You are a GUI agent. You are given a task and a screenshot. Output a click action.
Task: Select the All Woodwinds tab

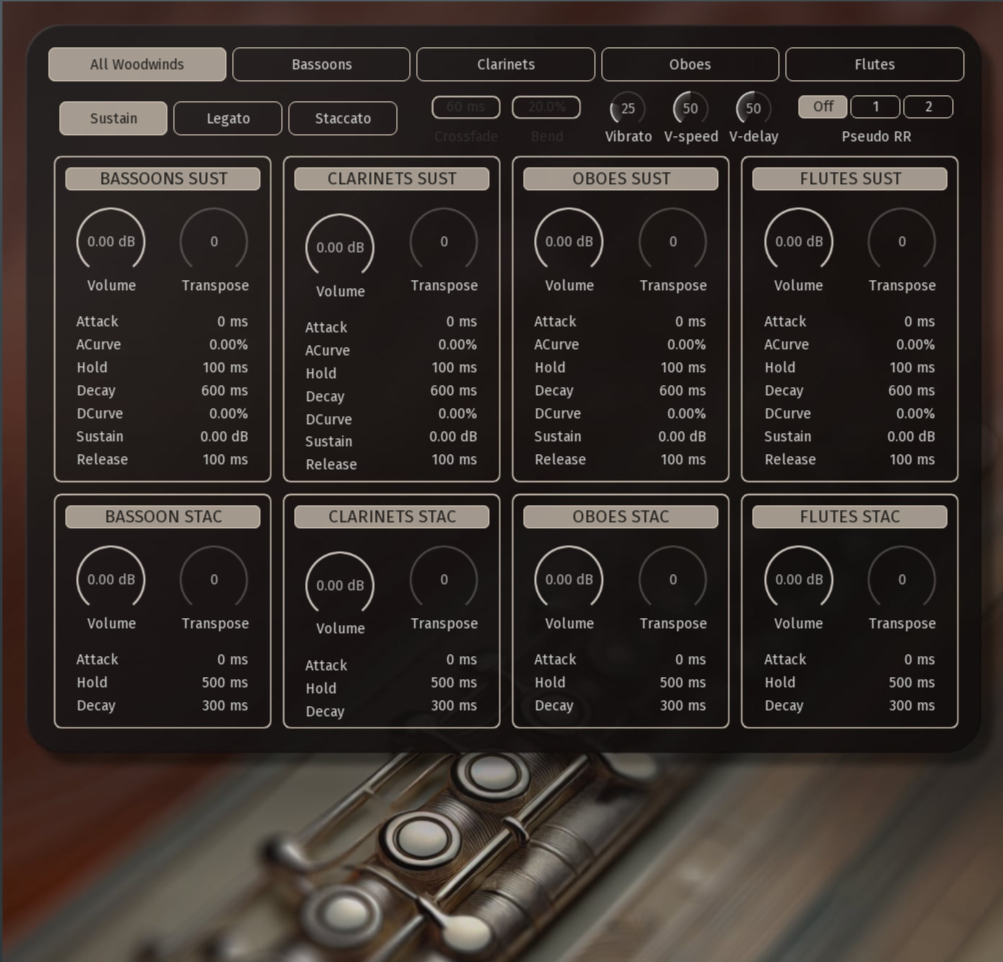tap(137, 64)
